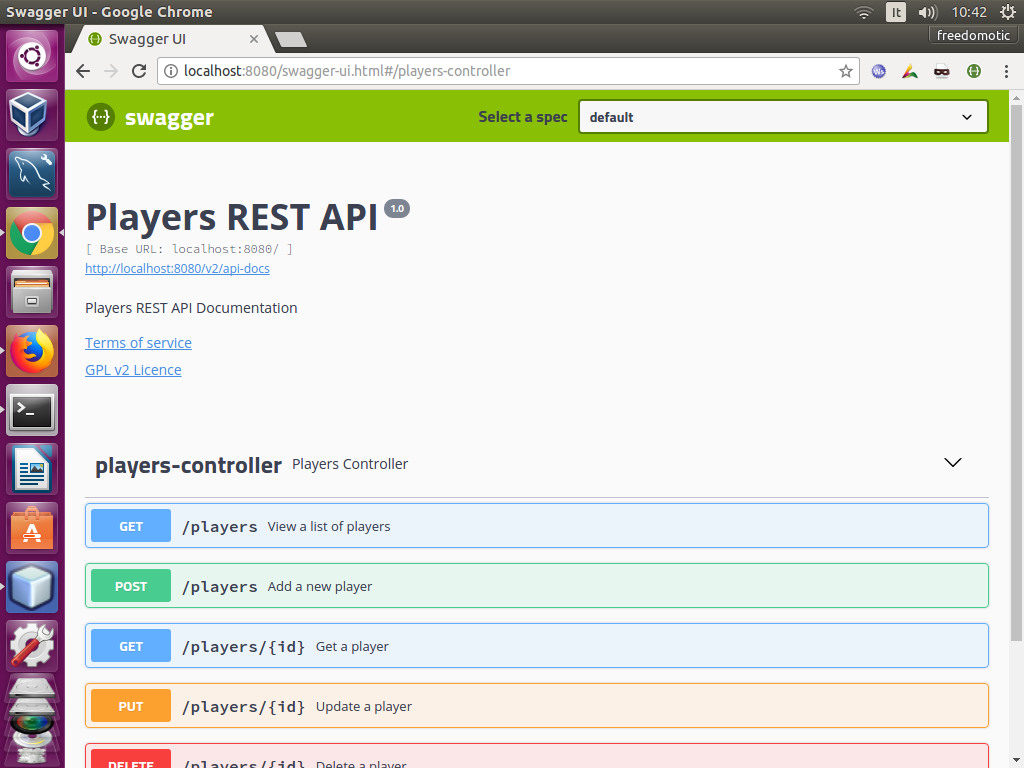Click the light blue cube dock icon

point(32,587)
